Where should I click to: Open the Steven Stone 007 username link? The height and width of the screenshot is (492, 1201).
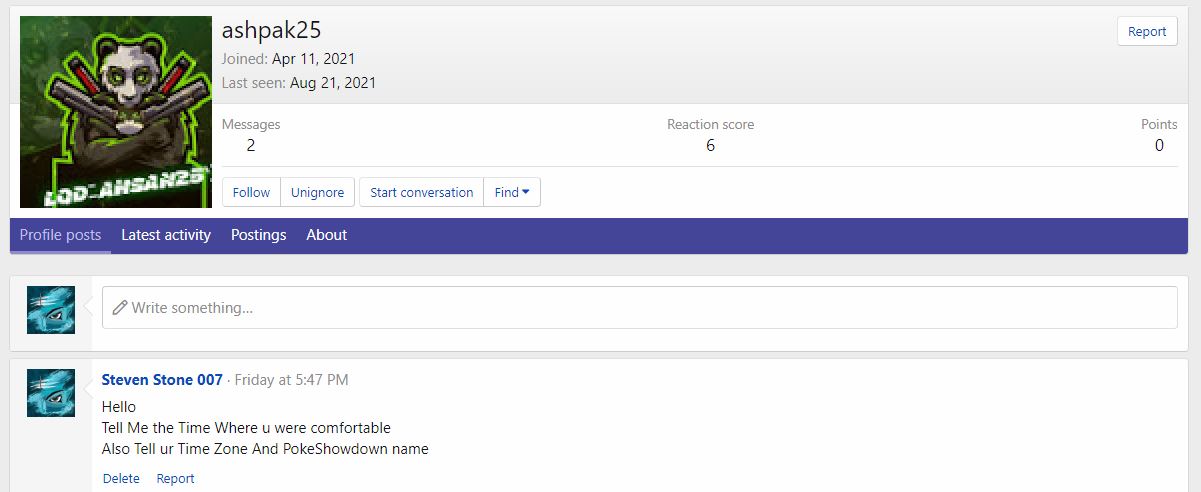[162, 380]
